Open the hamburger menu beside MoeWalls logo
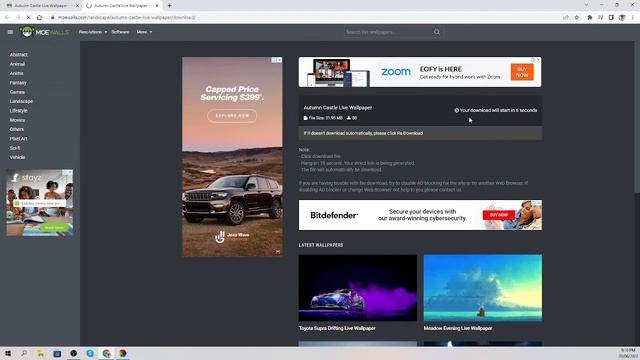 (x=10, y=32)
